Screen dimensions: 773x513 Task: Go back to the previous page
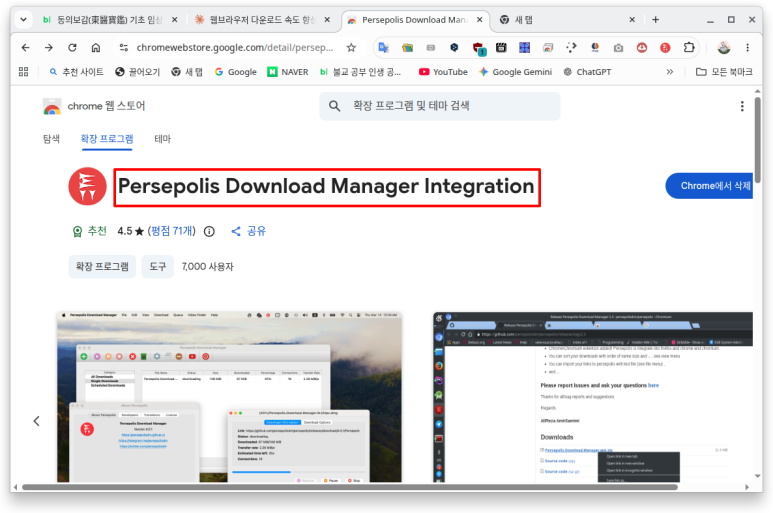(x=26, y=47)
